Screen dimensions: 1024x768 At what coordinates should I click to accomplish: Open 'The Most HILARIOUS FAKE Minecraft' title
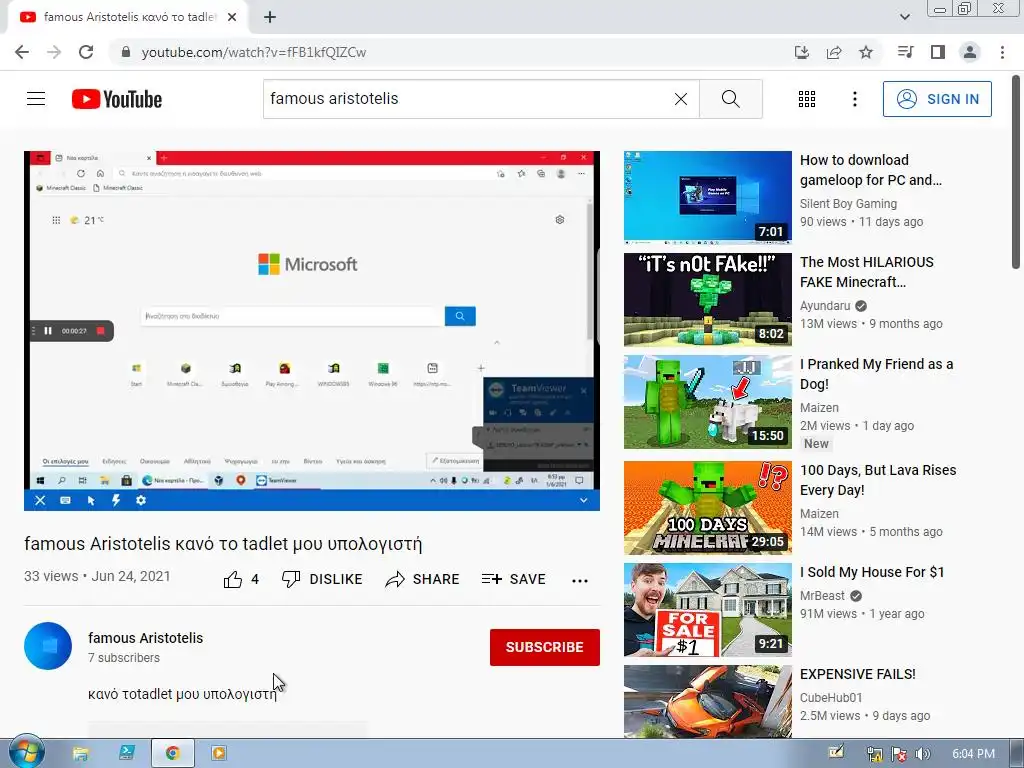[x=867, y=272]
